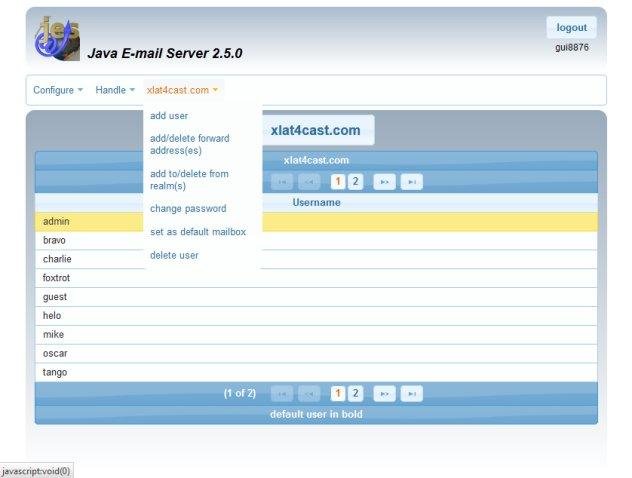The height and width of the screenshot is (478, 632).
Task: Click the xlat4cast.com page title
Action: tap(316, 130)
